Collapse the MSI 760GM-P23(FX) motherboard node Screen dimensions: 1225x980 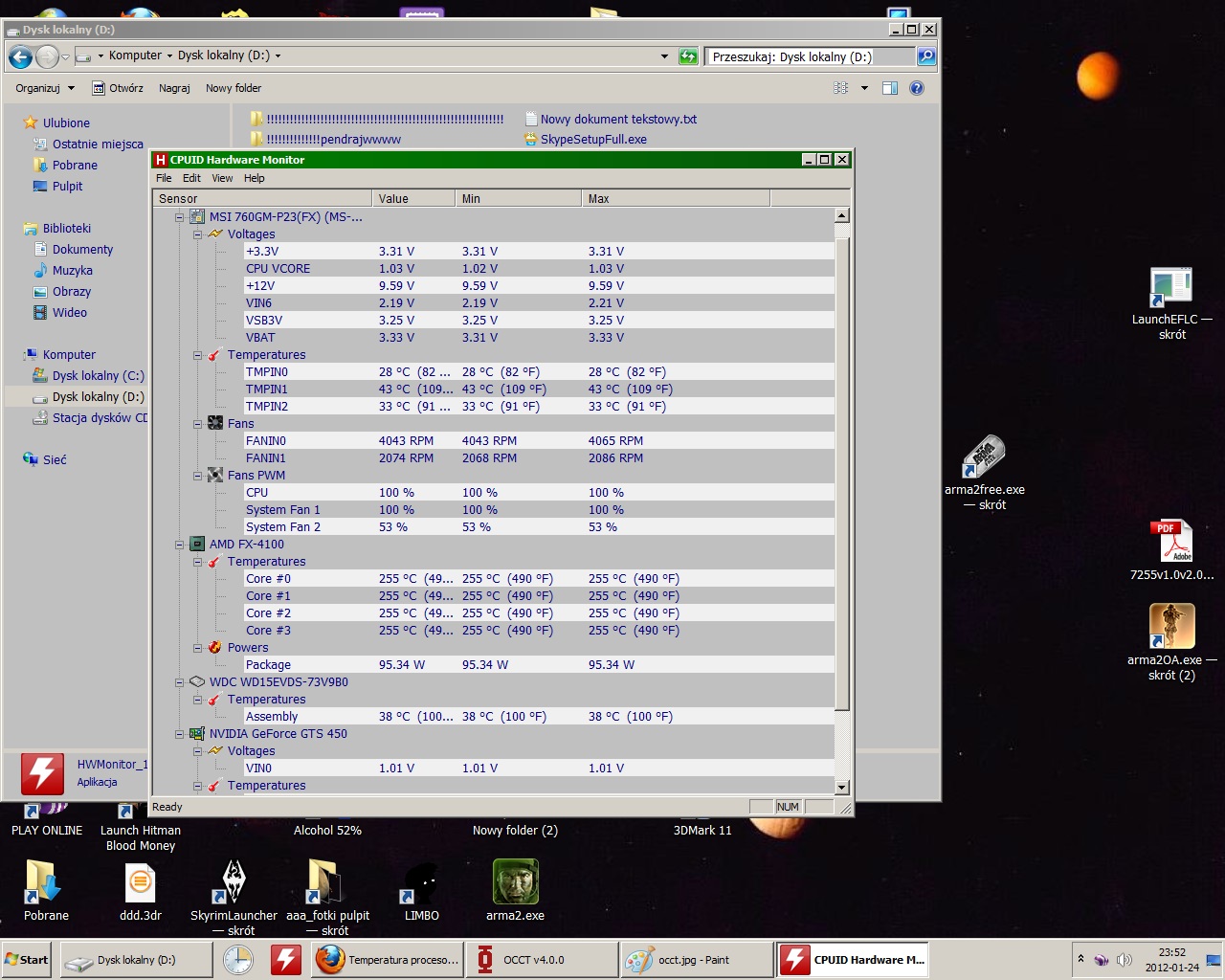click(x=179, y=217)
